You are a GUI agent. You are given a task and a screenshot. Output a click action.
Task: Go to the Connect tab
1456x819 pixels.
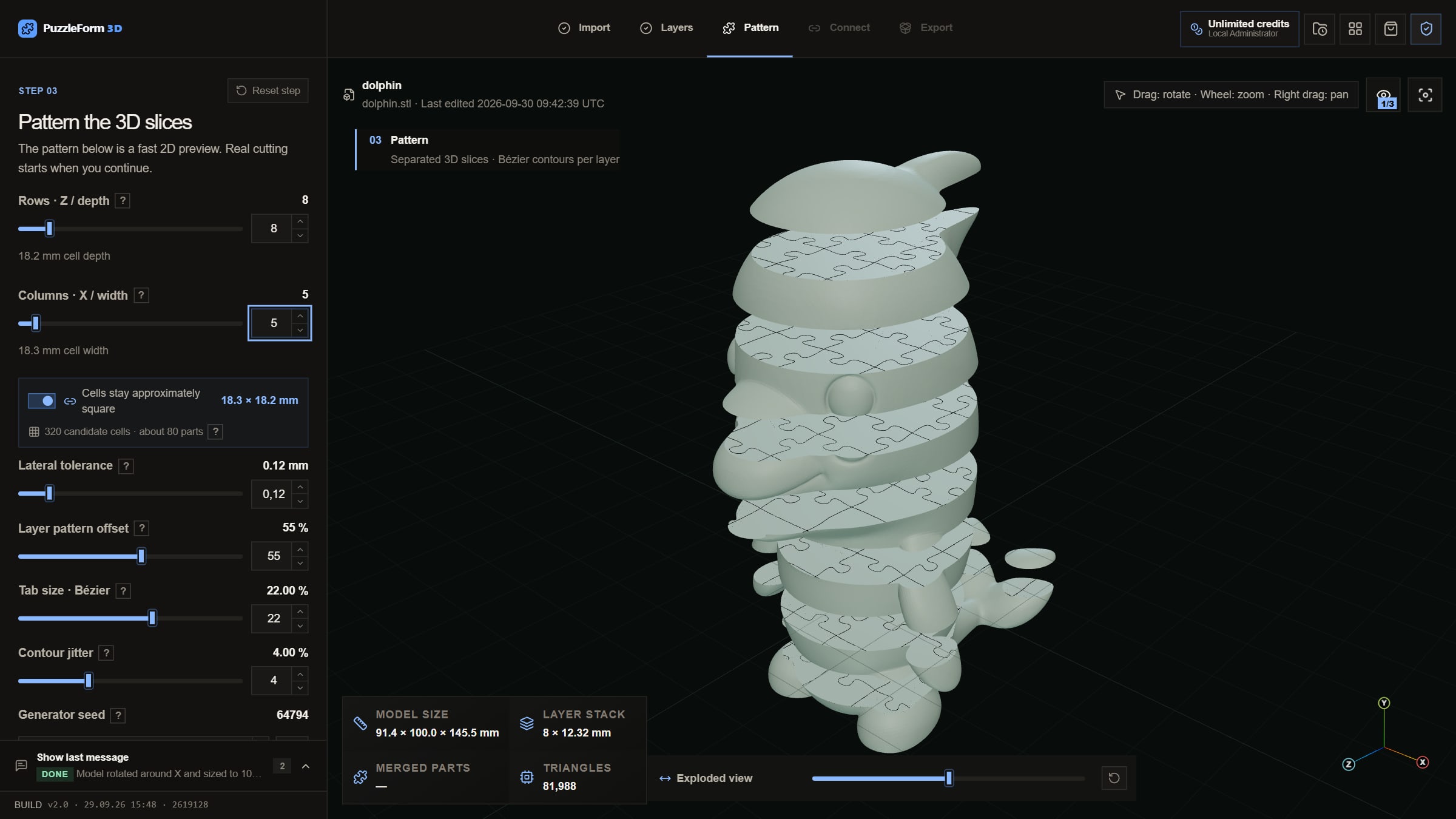(x=839, y=28)
